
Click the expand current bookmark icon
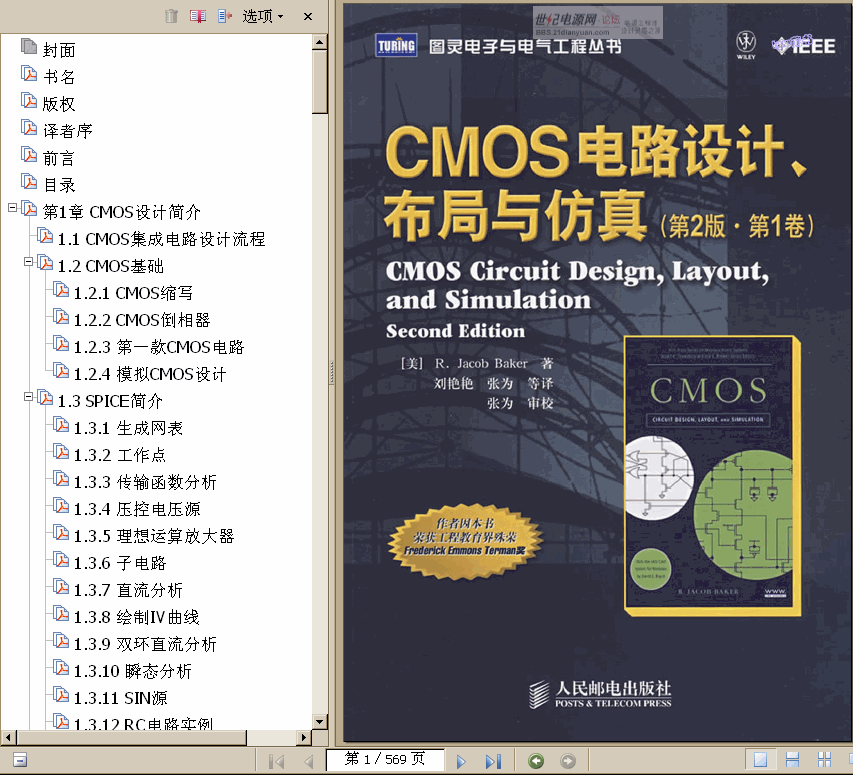click(x=225, y=16)
